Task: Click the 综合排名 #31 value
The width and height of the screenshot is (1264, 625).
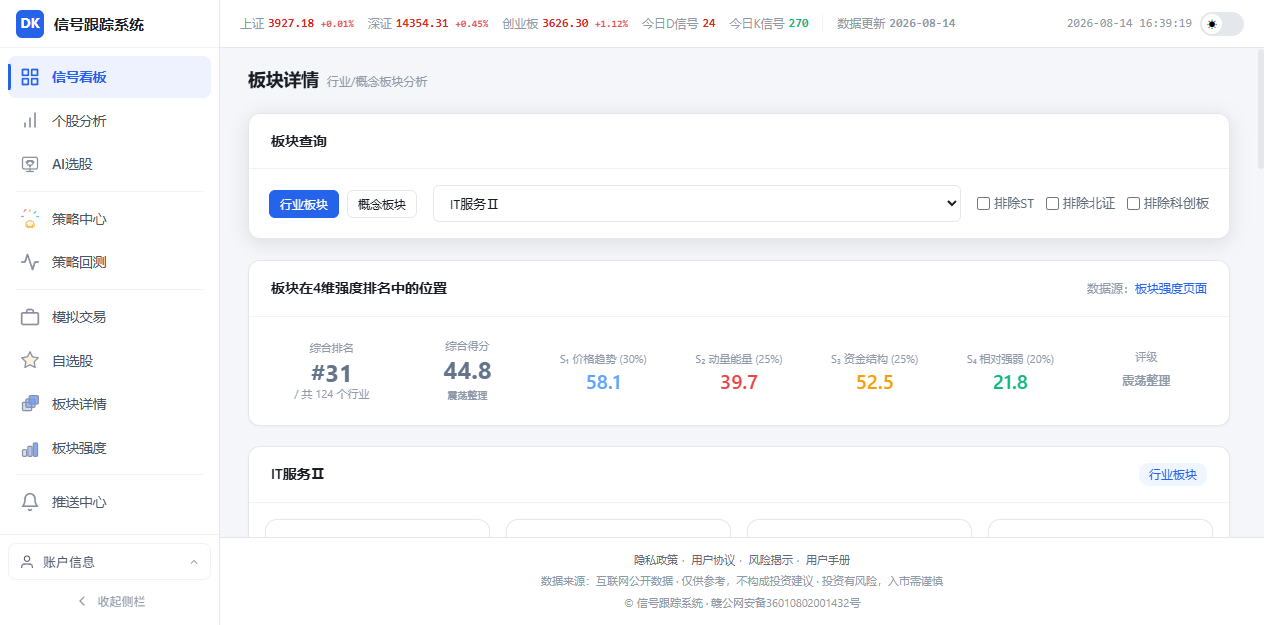Action: pos(332,373)
